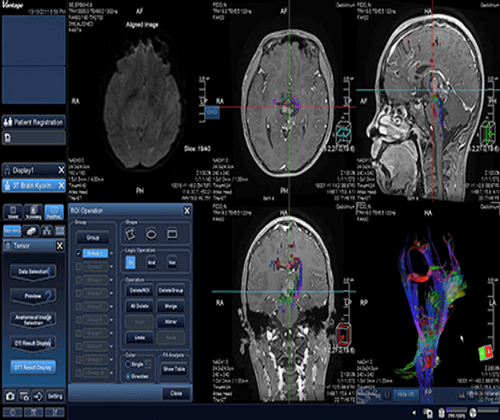The height and width of the screenshot is (420, 500).
Task: Click the 3D block icon in tool row
Action: tap(31, 231)
